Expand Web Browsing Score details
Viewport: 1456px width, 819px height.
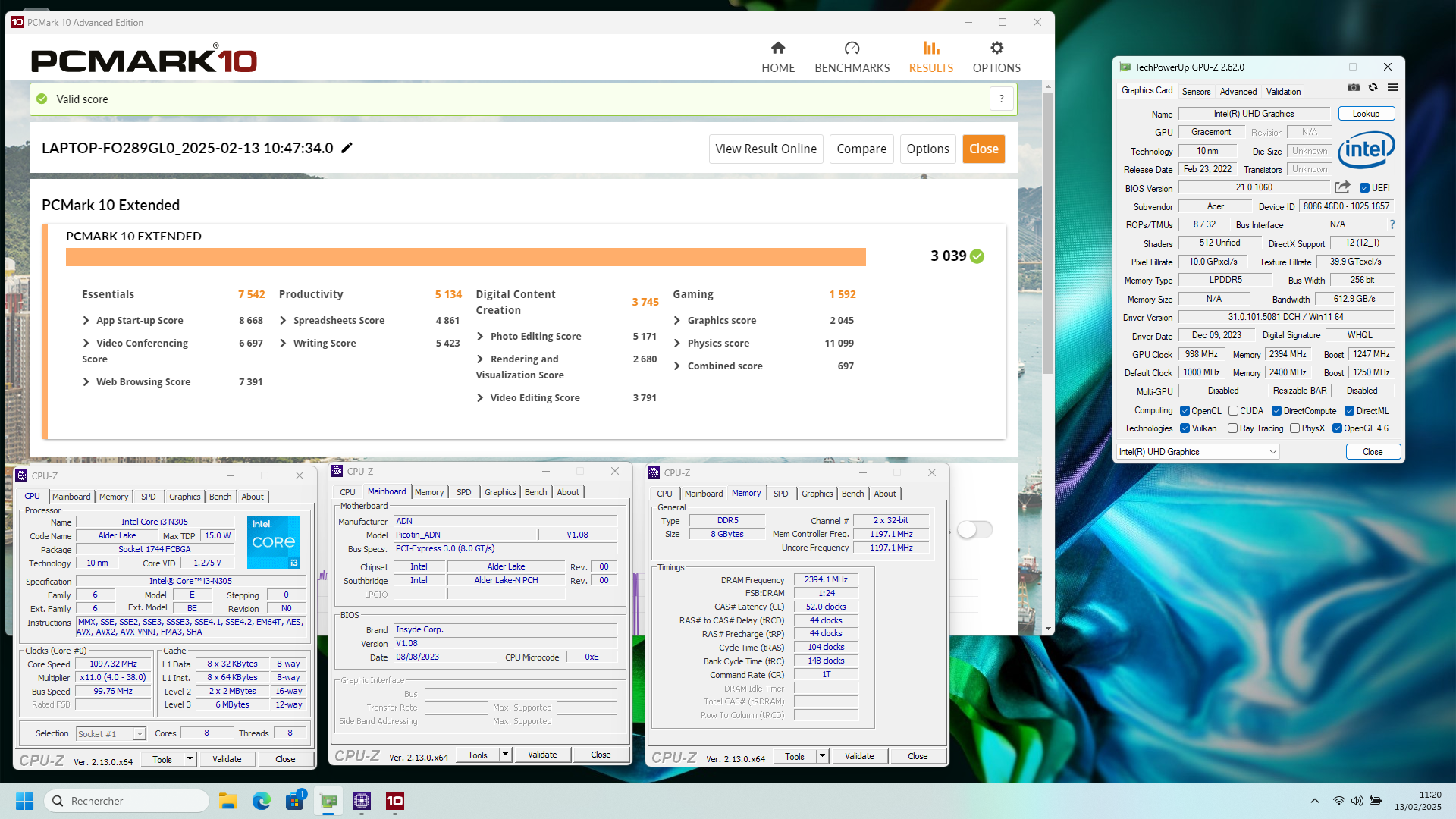[86, 382]
